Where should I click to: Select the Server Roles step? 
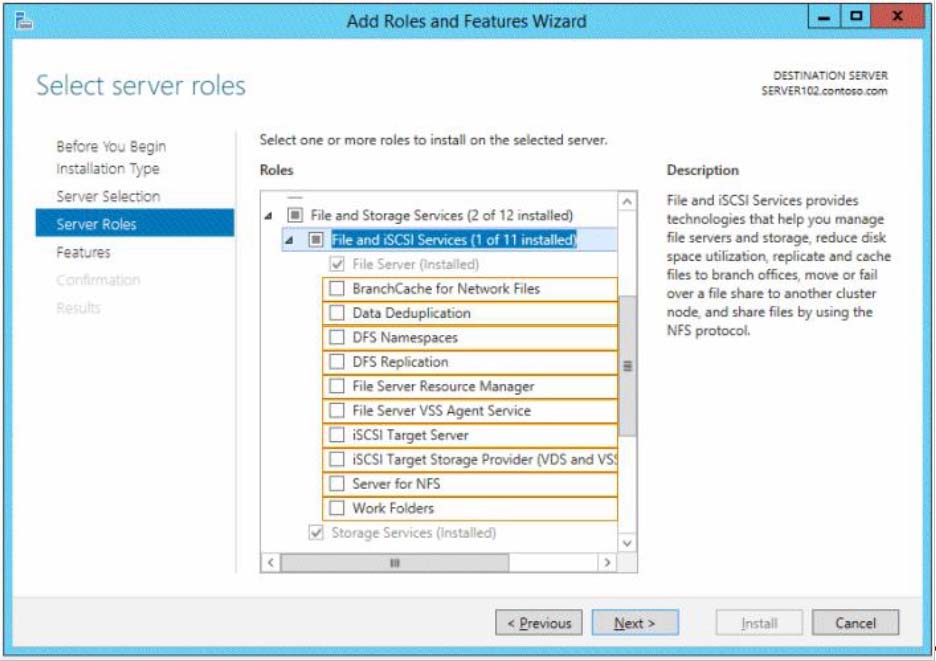[135, 223]
